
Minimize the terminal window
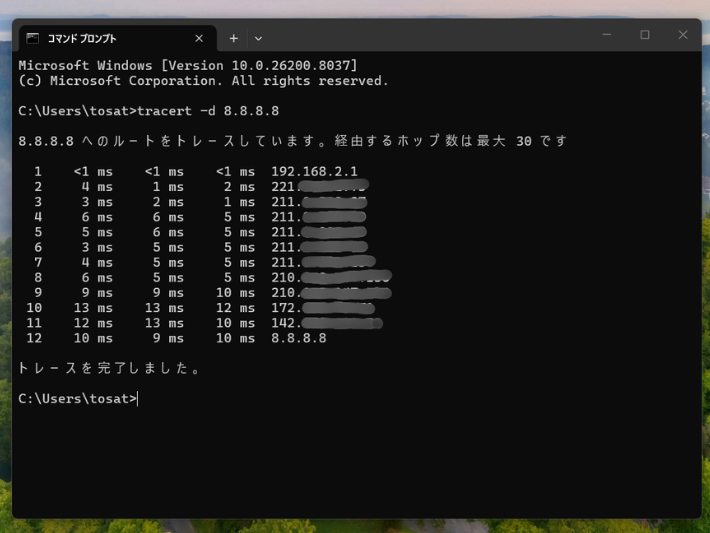coord(607,35)
